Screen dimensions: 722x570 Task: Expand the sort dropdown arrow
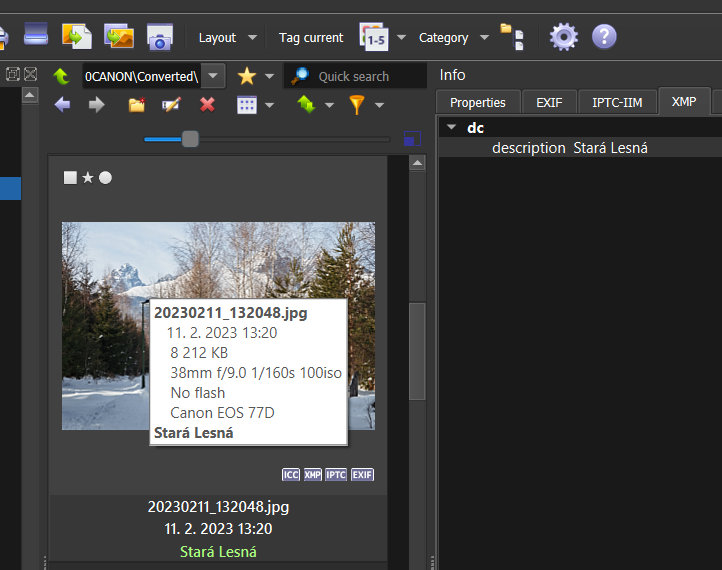pyautogui.click(x=329, y=105)
